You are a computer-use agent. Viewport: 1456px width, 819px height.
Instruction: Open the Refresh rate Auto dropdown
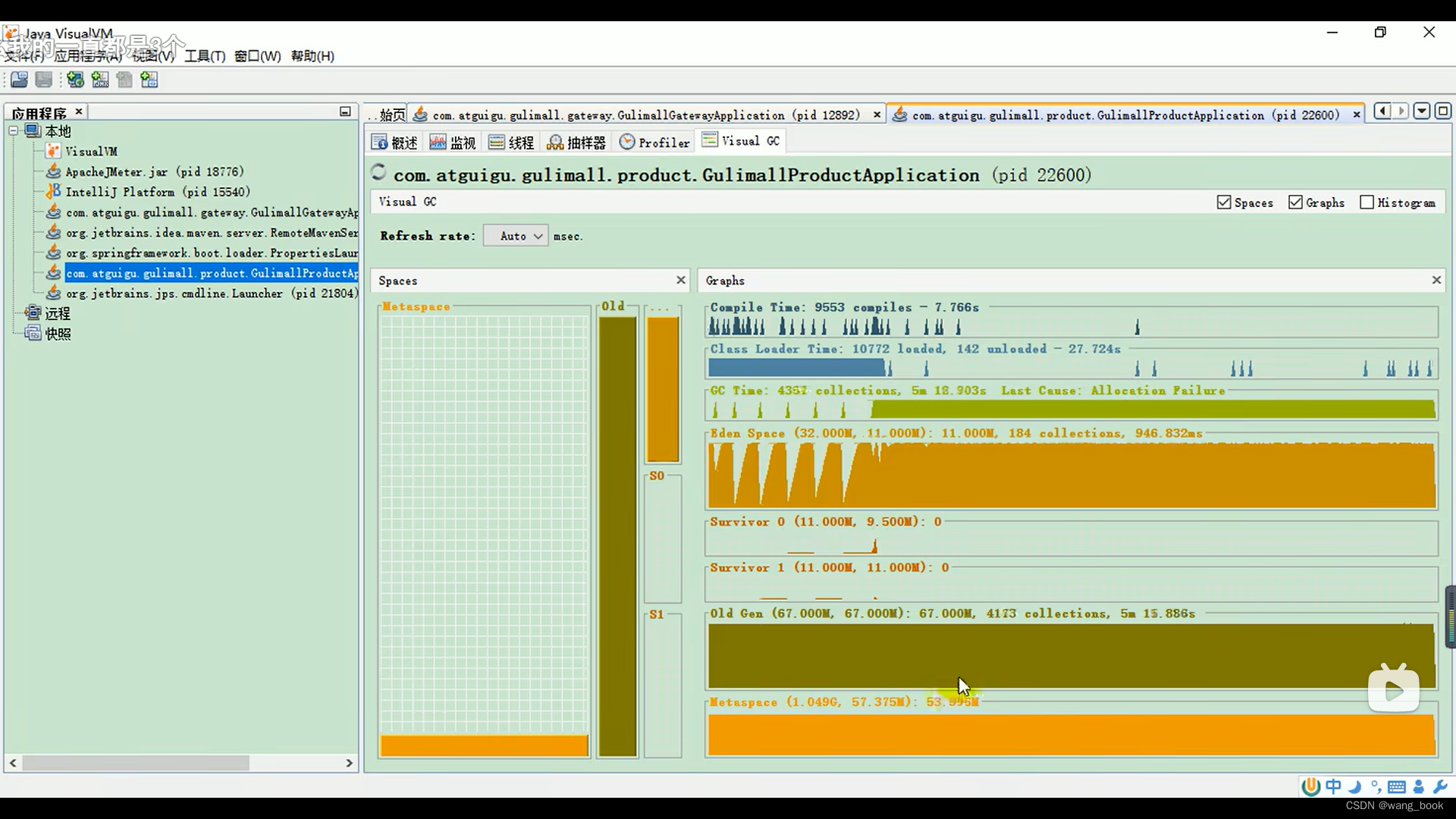[x=516, y=236]
